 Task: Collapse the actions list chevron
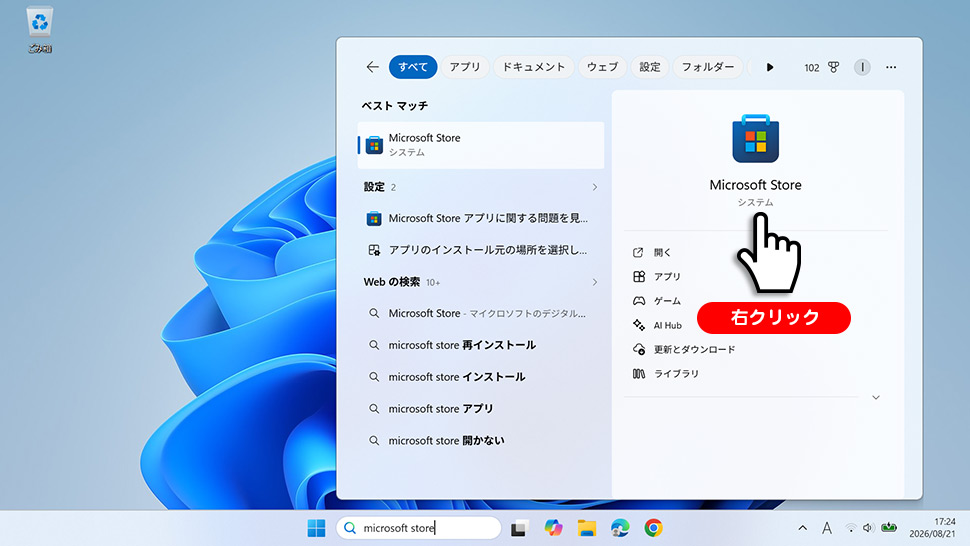click(876, 398)
